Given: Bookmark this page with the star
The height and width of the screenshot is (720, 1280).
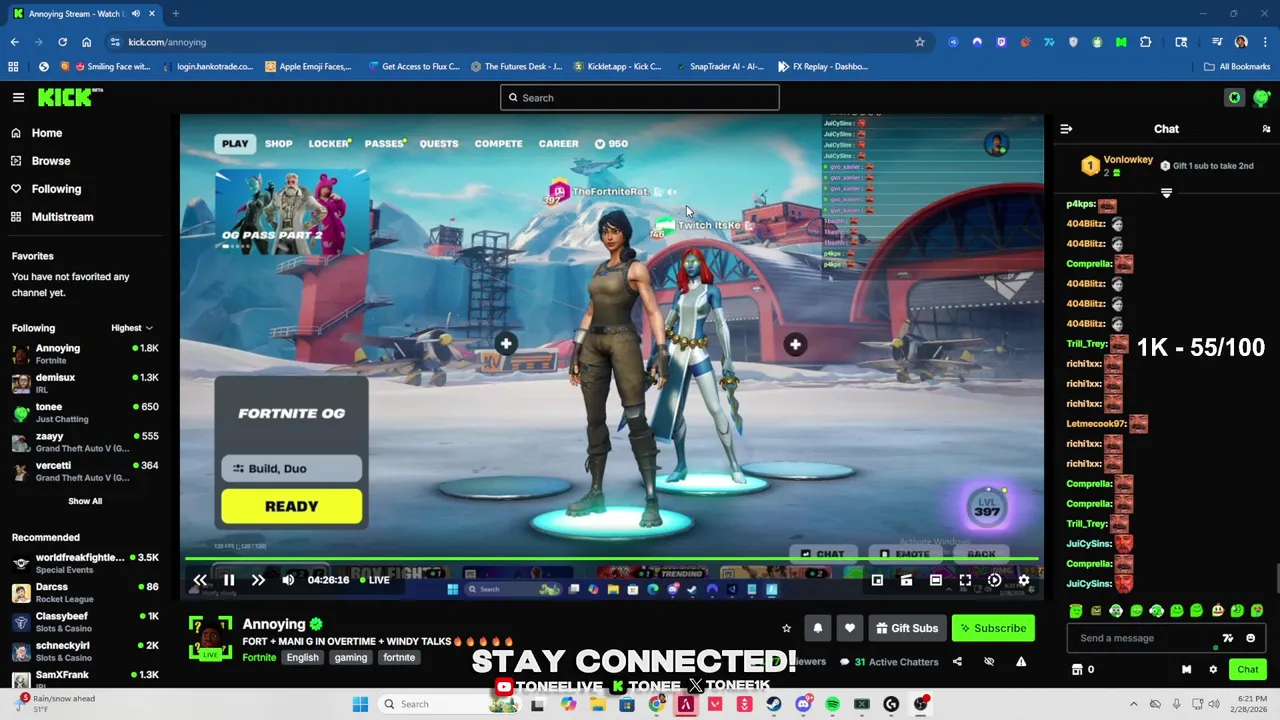Looking at the screenshot, I should 920,42.
